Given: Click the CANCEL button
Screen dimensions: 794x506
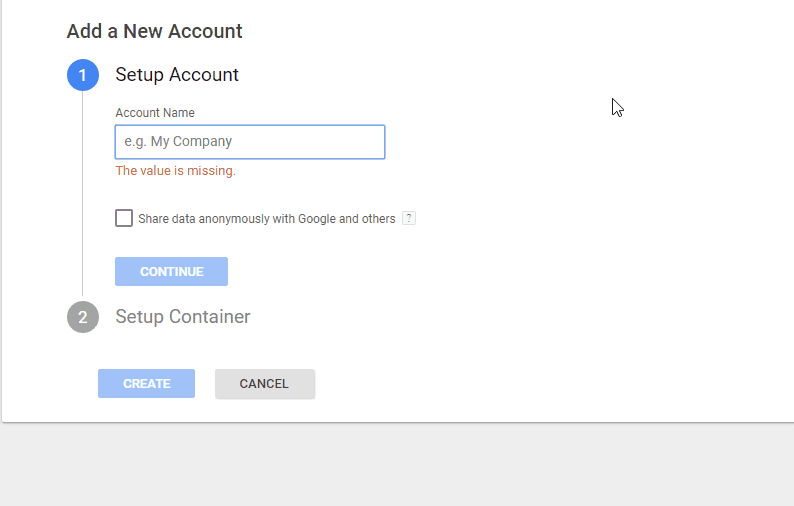Looking at the screenshot, I should click(x=265, y=383).
